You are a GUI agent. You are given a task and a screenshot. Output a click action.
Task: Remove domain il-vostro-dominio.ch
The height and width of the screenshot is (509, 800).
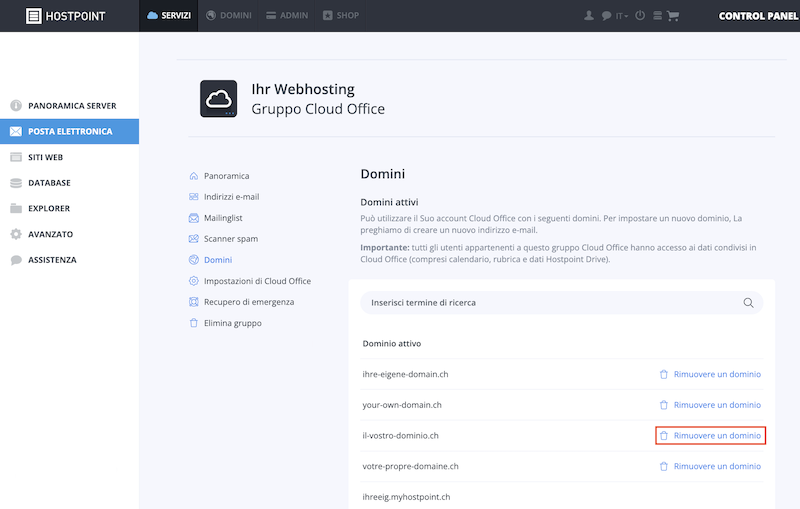point(710,436)
